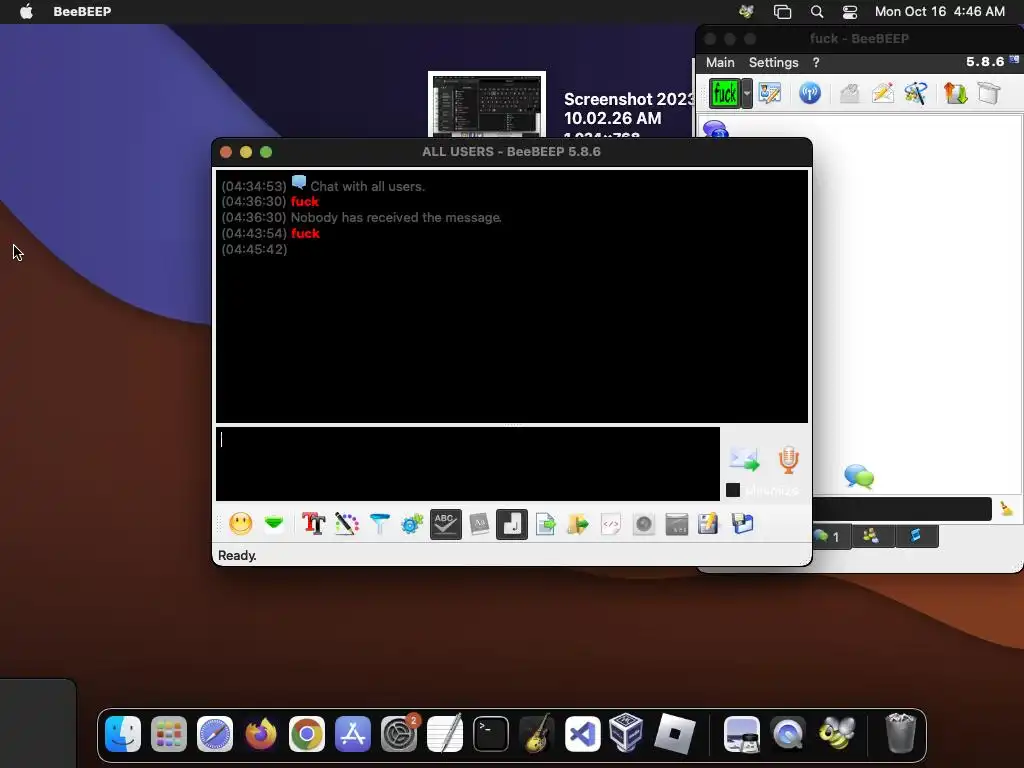The height and width of the screenshot is (768, 1024).
Task: Click the empty (04:45:42) chat entry
Action: (x=254, y=249)
